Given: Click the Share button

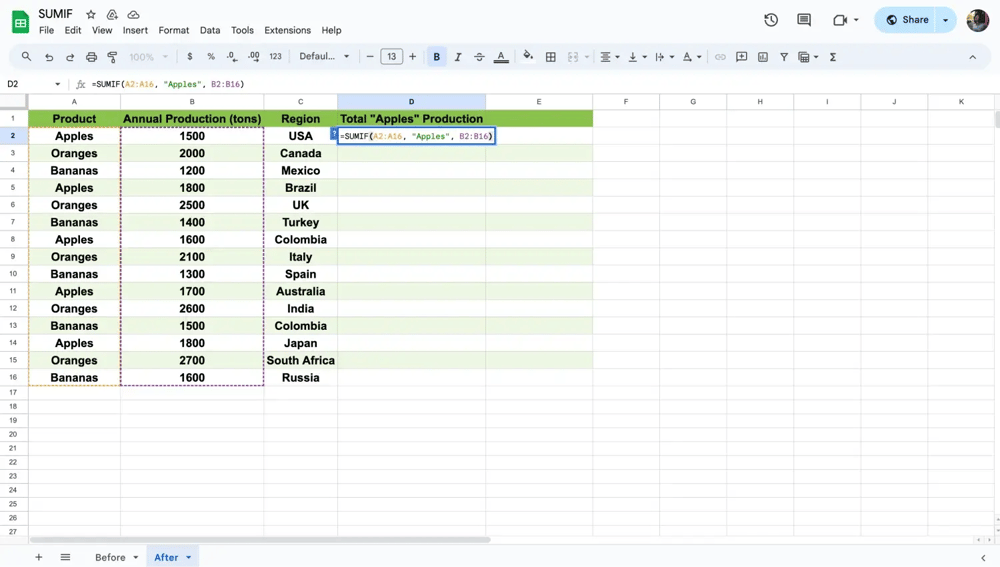Looking at the screenshot, I should 908,20.
